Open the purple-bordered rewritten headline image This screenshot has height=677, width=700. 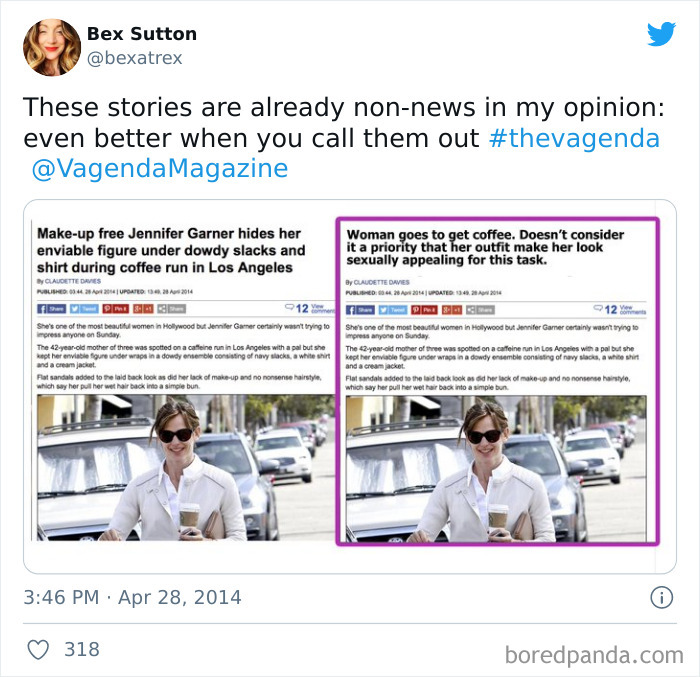(x=497, y=381)
